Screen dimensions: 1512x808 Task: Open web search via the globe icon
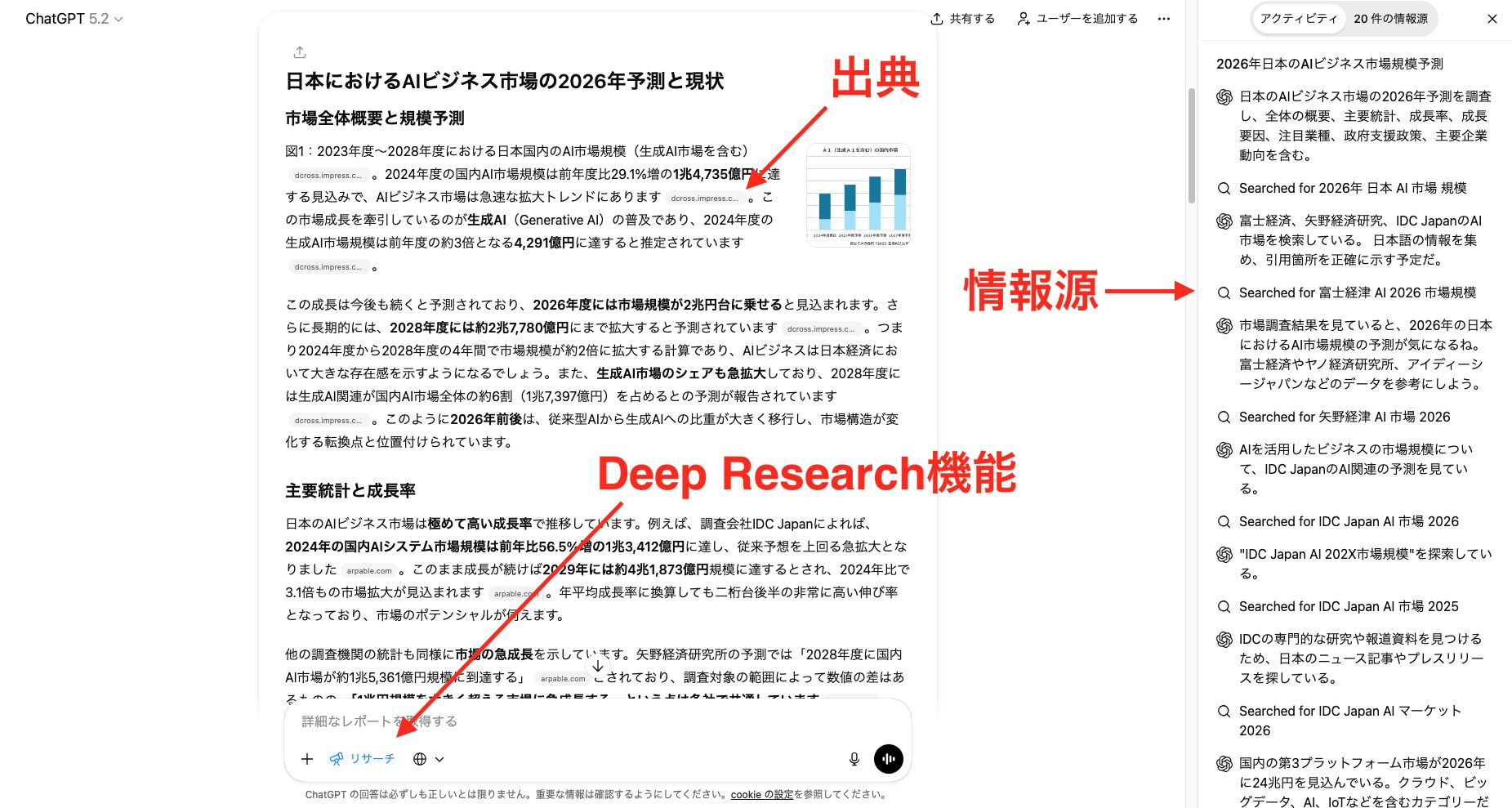[x=418, y=758]
